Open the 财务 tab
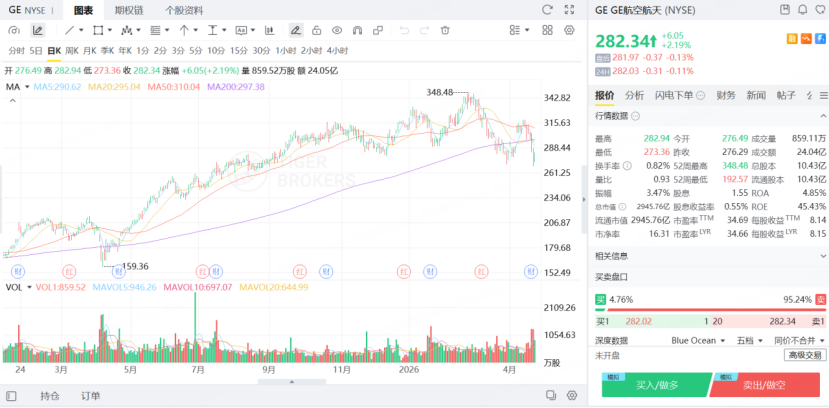The width and height of the screenshot is (829, 408). tap(725, 95)
